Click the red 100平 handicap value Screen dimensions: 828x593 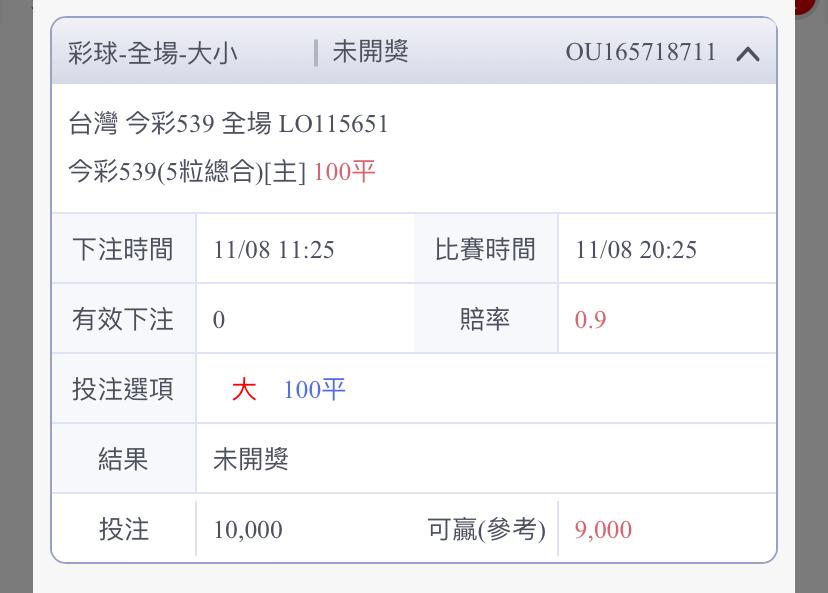pyautogui.click(x=344, y=172)
